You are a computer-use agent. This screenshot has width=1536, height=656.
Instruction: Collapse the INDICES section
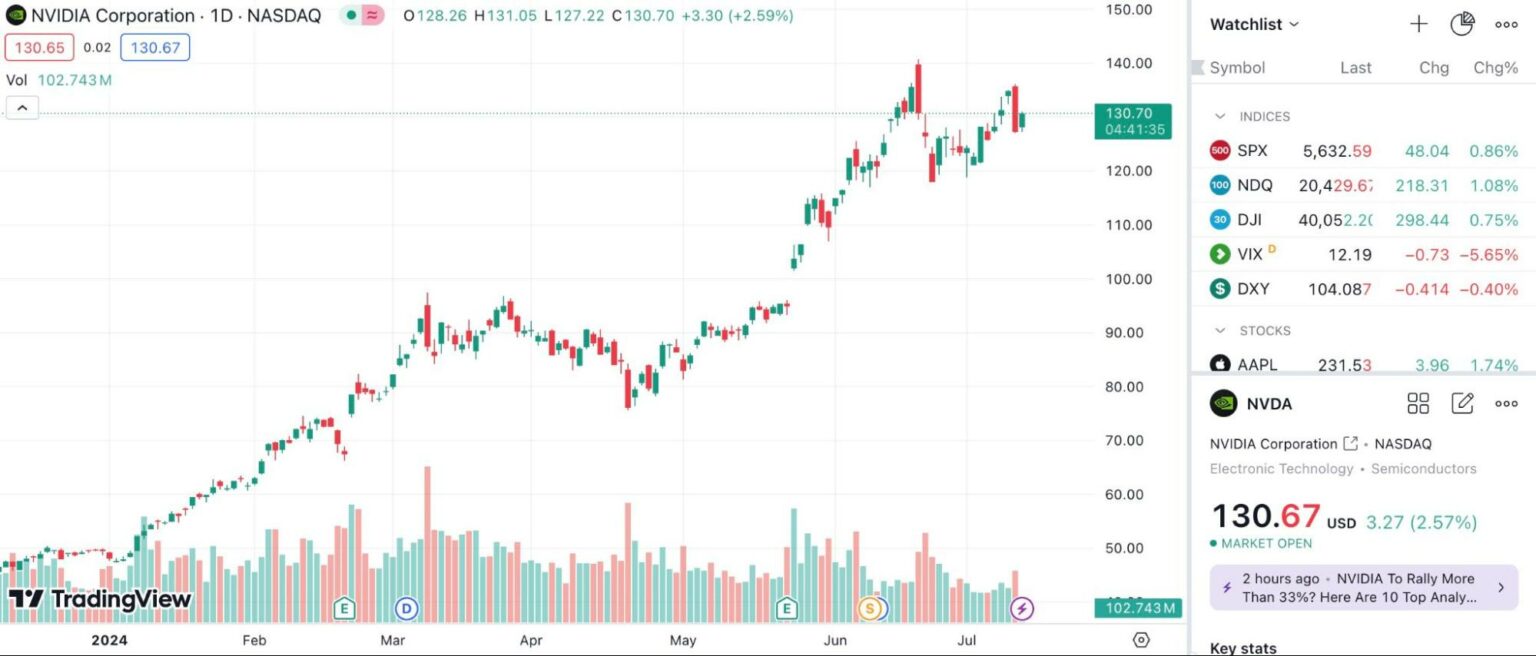pyautogui.click(x=1220, y=116)
